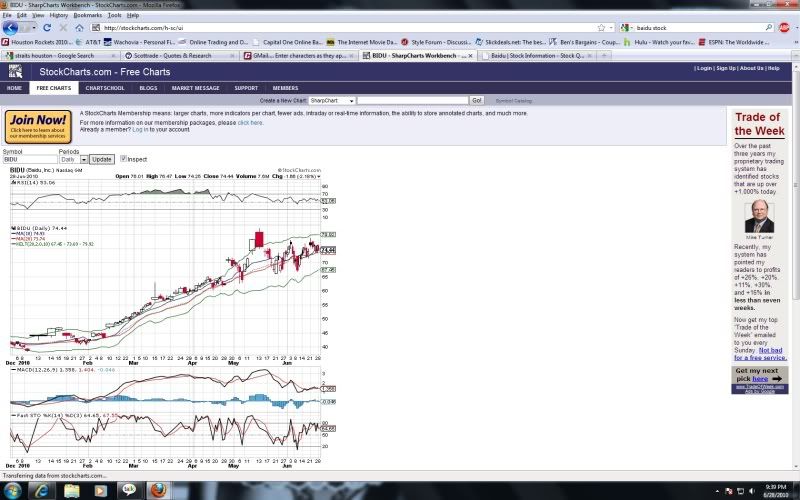The height and width of the screenshot is (500, 800).
Task: Open the Bookmarks menu
Action: pyautogui.click(x=88, y=15)
